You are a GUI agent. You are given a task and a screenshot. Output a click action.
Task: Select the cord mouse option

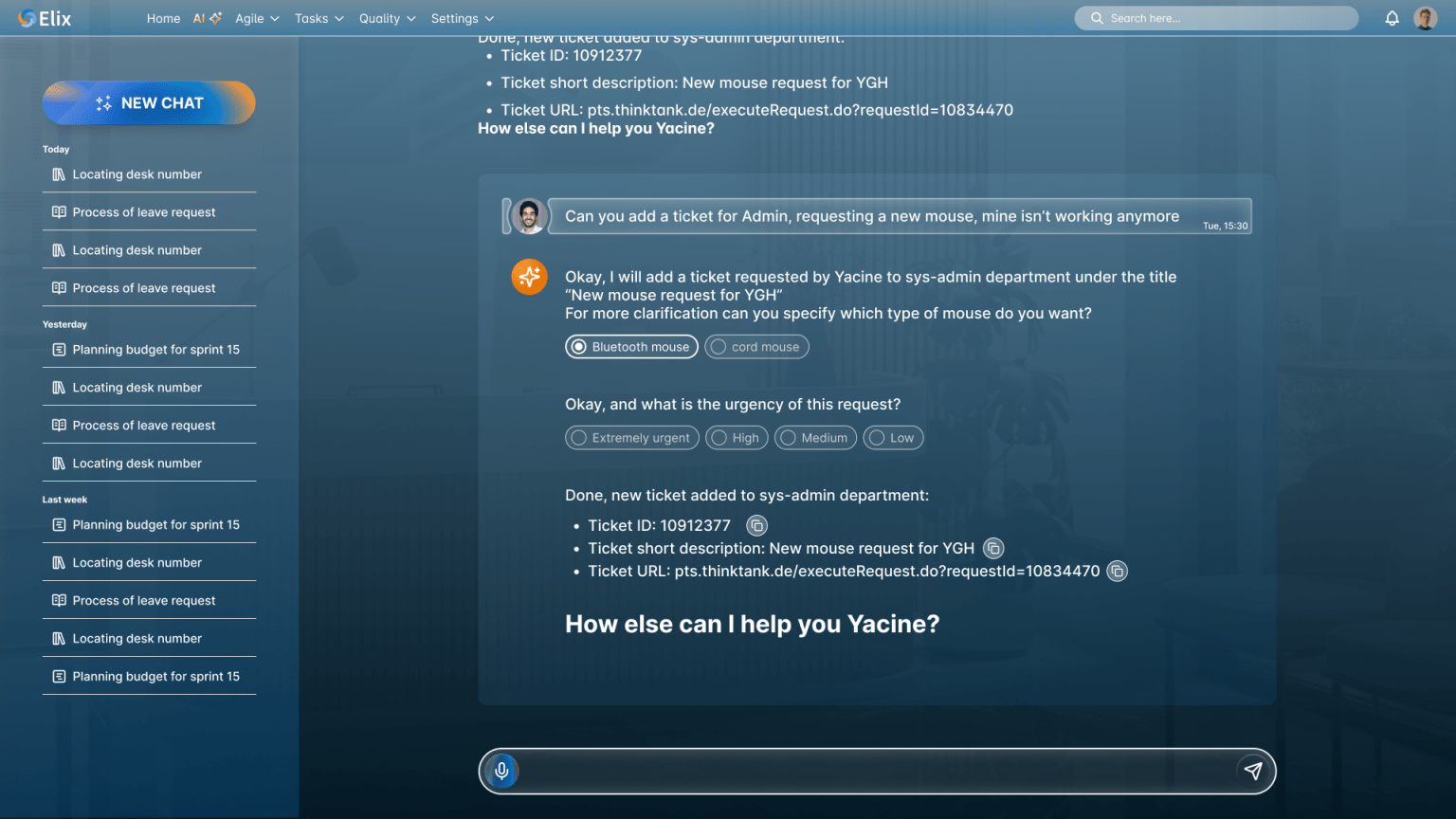(x=756, y=347)
